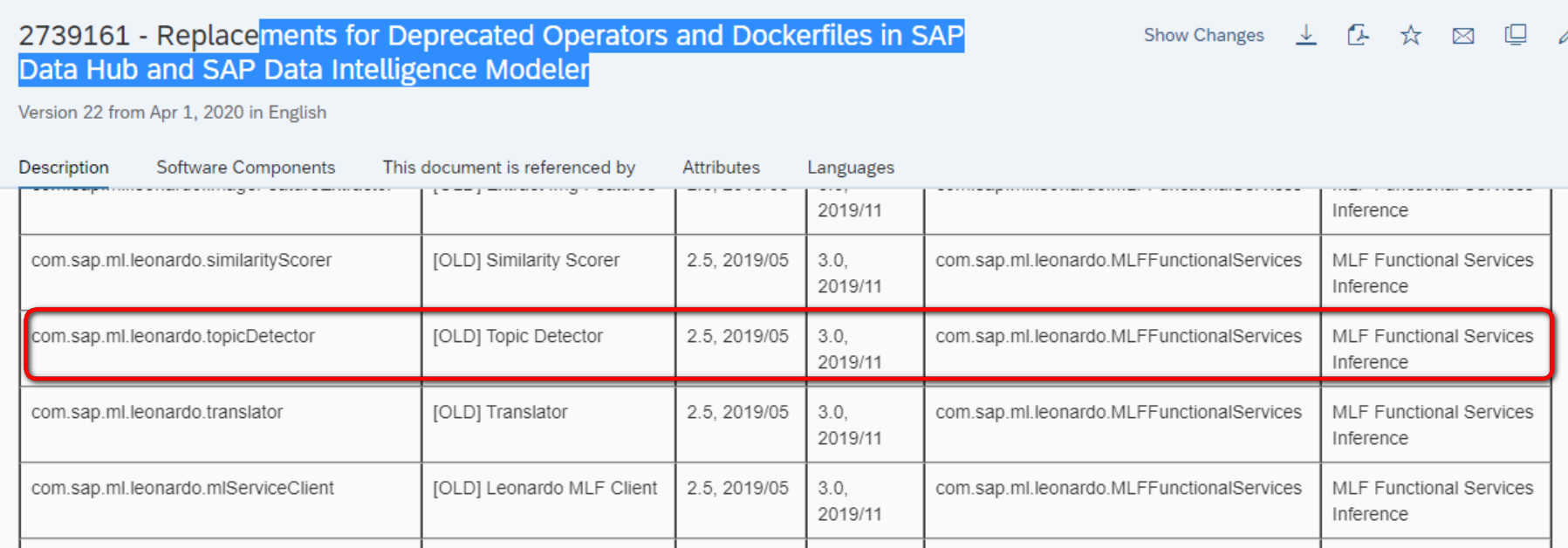Open the Description tab
Viewport: 1568px width, 548px height.
pyautogui.click(x=64, y=167)
